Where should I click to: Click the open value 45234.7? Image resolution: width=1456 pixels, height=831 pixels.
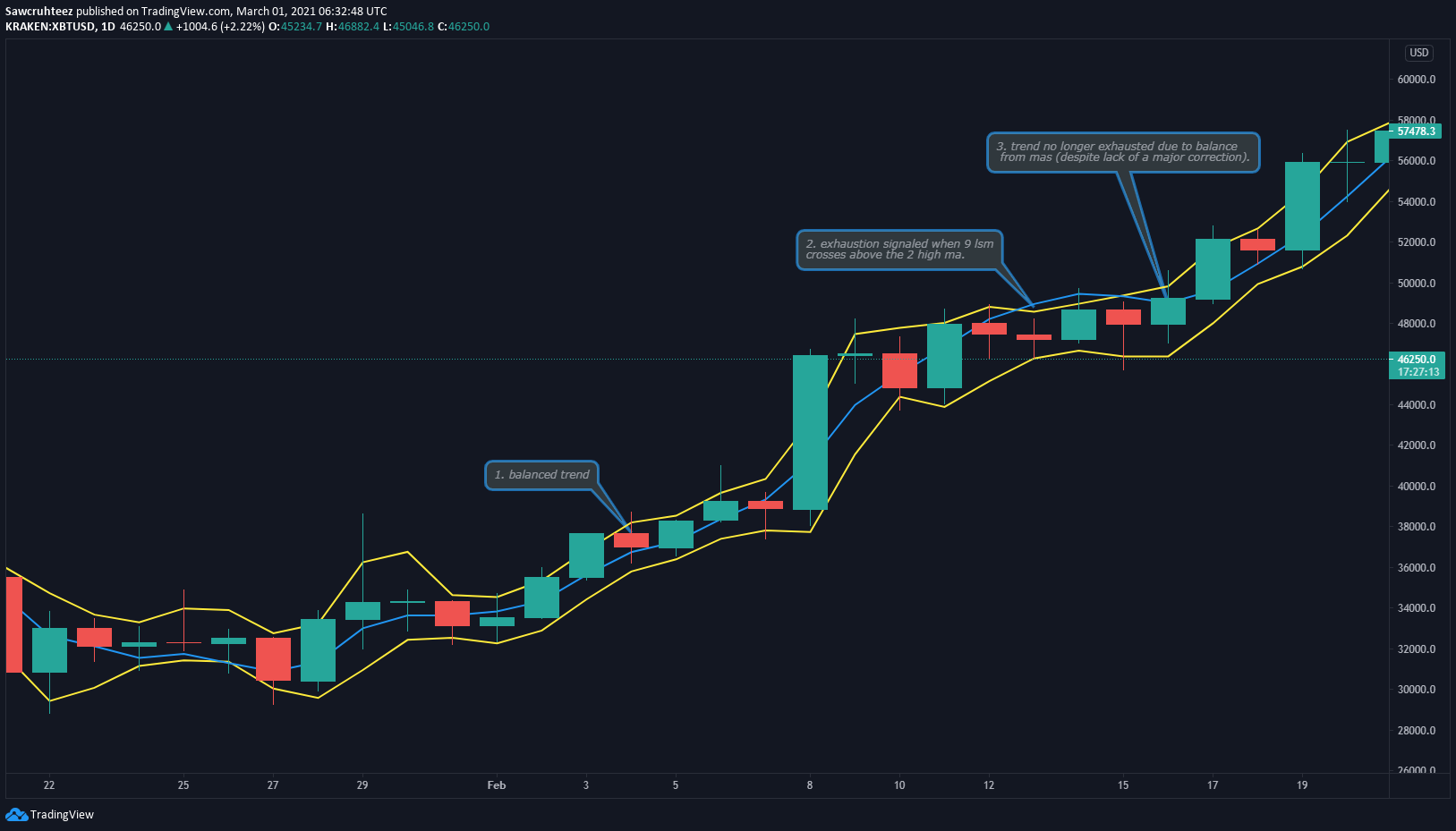pos(302,27)
